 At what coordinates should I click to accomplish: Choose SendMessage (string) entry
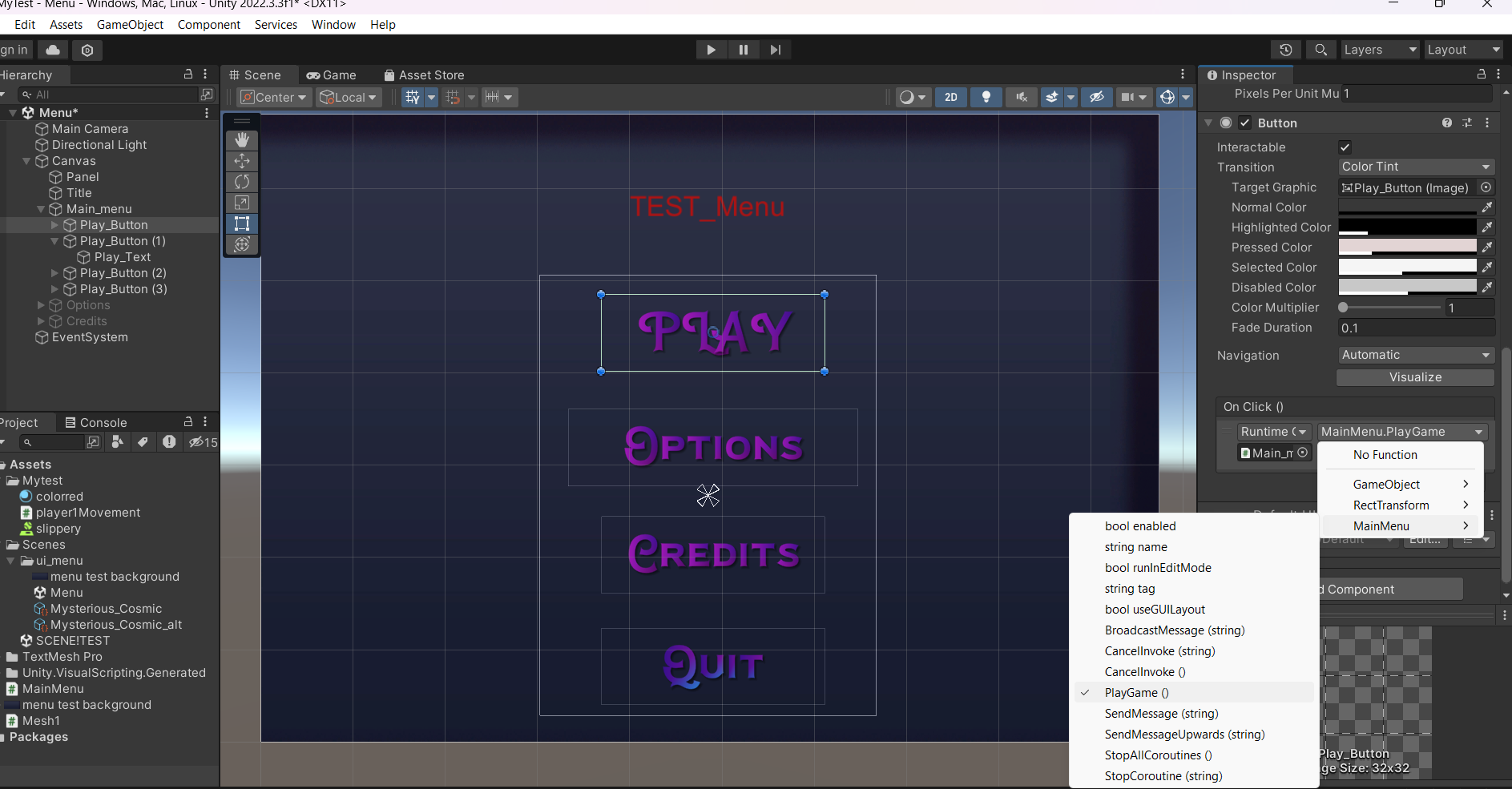[1194, 714]
